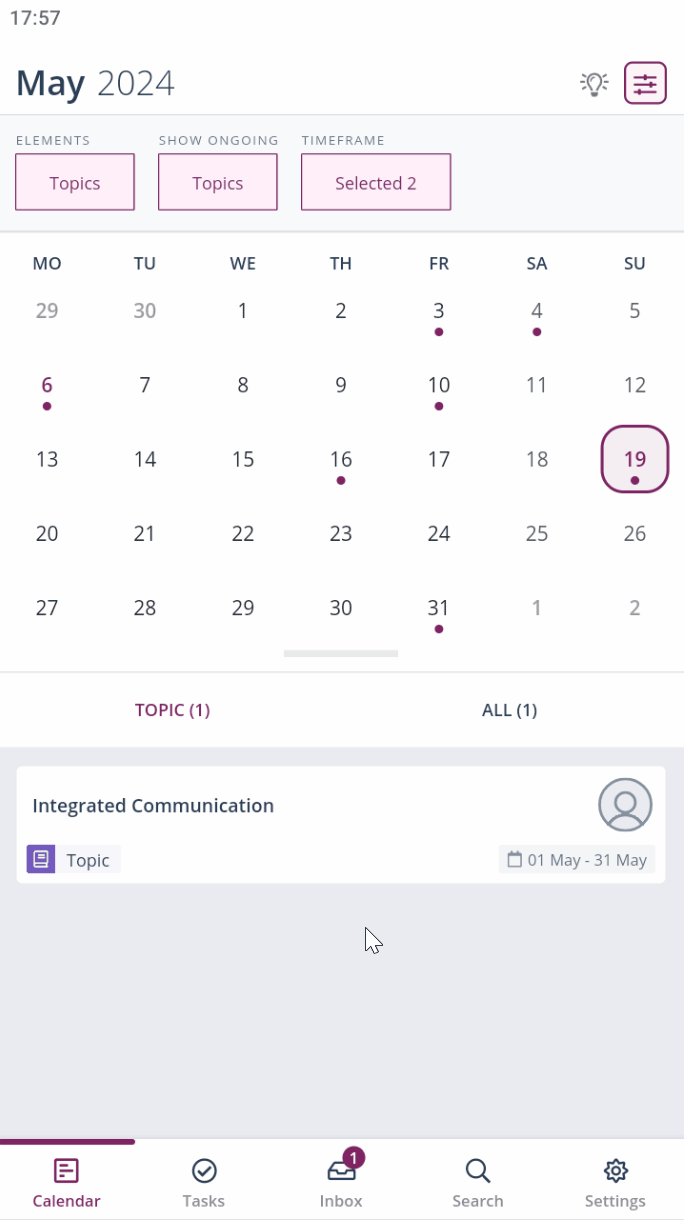The height and width of the screenshot is (1220, 684).
Task: Click the user avatar on Integrated Communication
Action: tap(625, 805)
